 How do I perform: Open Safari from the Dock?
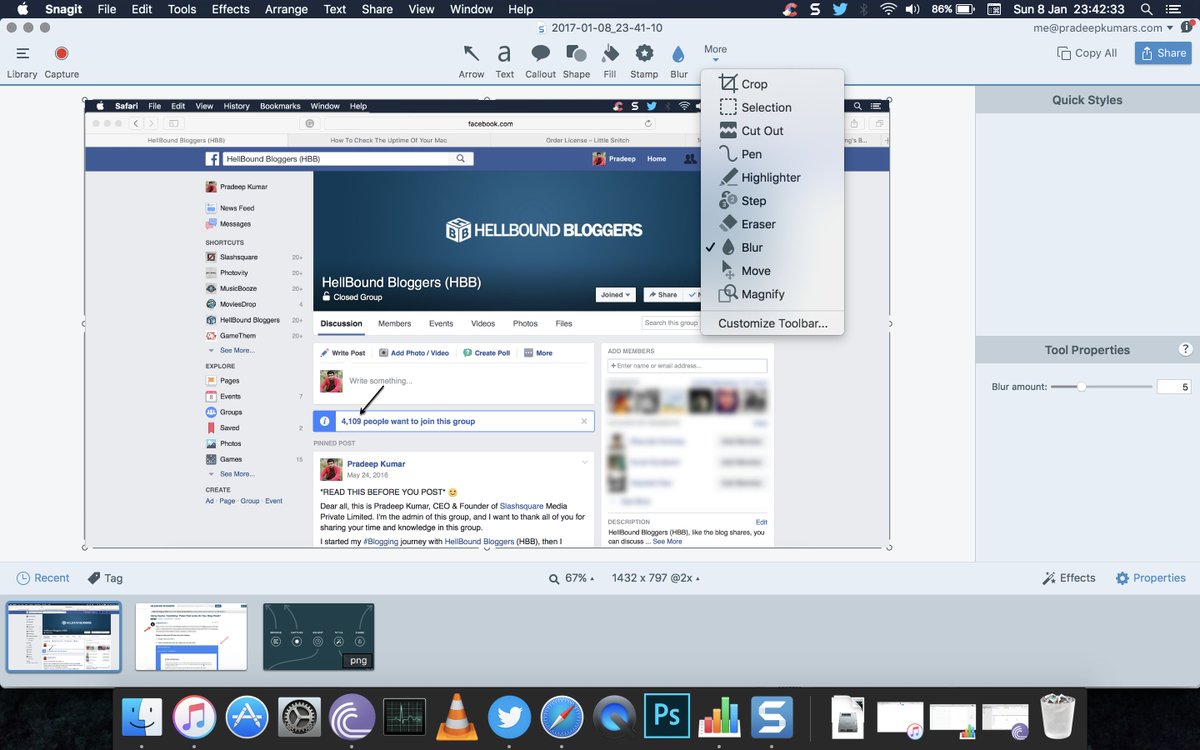point(562,717)
